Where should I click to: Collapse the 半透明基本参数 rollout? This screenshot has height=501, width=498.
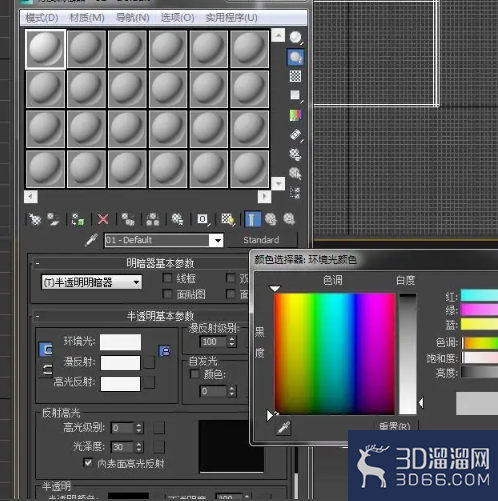[37, 316]
